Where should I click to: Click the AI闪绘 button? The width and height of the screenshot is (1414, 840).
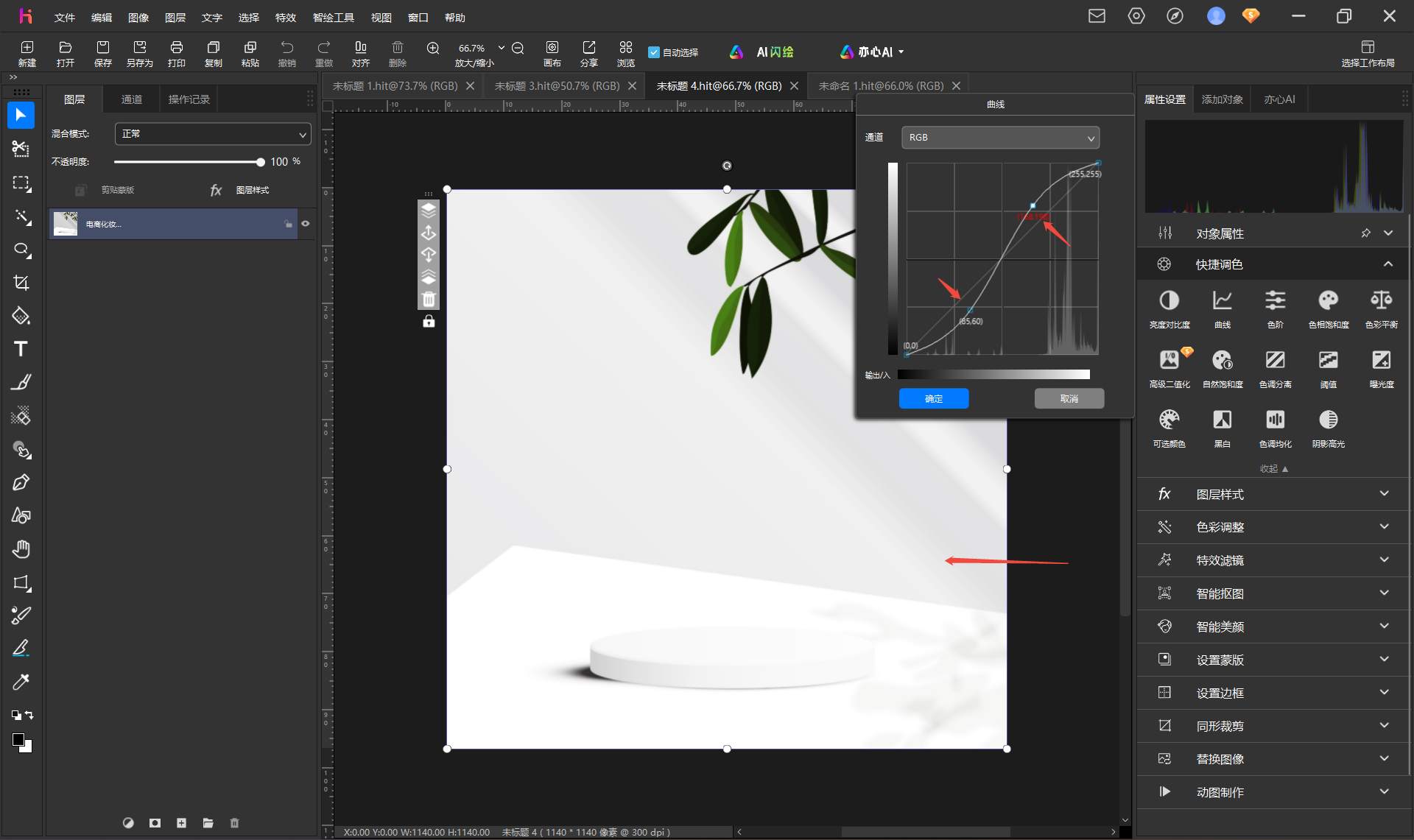(x=761, y=52)
